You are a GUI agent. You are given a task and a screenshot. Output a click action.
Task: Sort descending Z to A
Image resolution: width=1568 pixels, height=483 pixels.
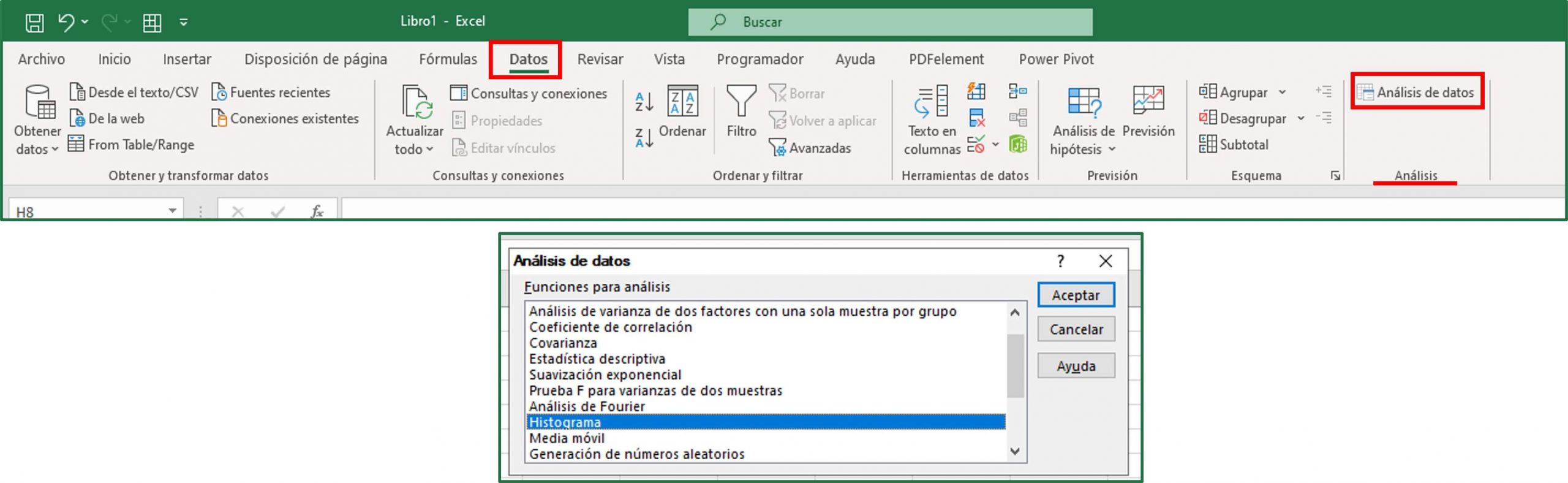pyautogui.click(x=644, y=138)
